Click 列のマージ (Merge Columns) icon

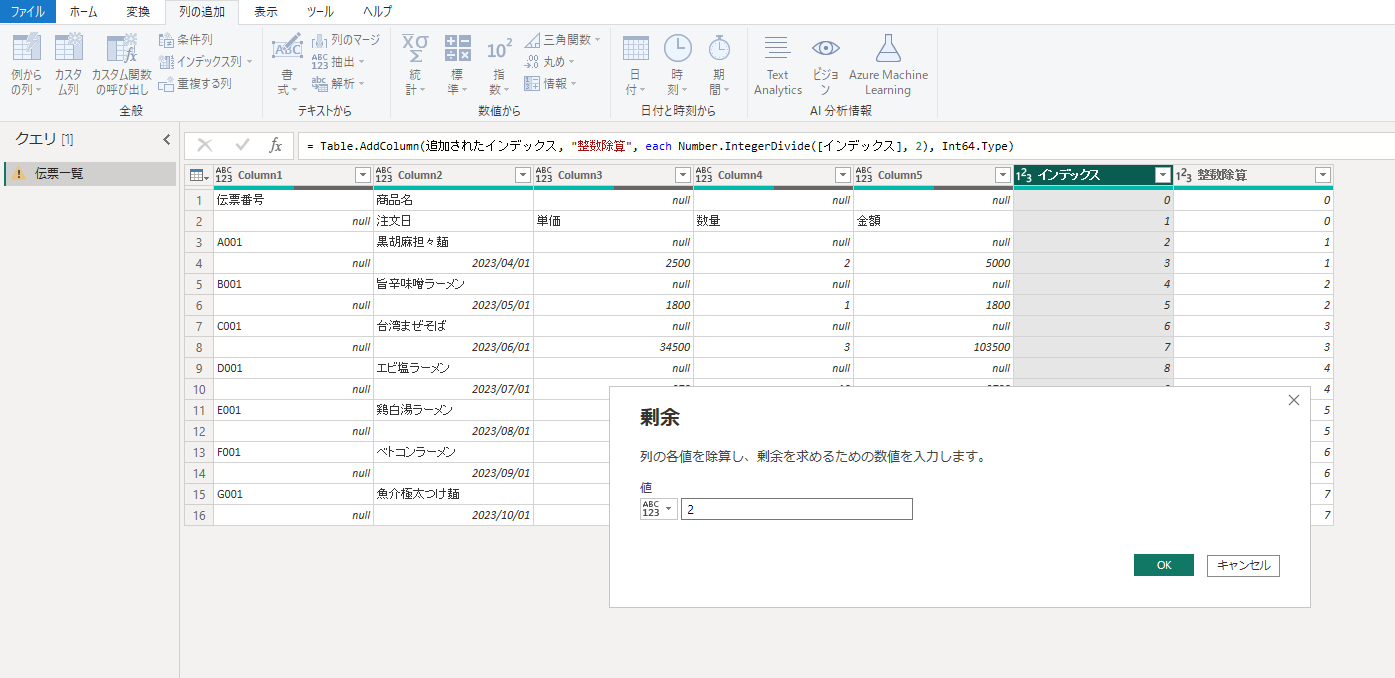(x=346, y=40)
